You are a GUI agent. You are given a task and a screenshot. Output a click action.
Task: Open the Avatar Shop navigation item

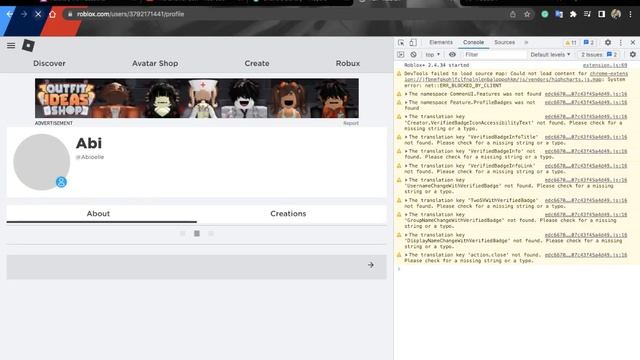tap(155, 63)
